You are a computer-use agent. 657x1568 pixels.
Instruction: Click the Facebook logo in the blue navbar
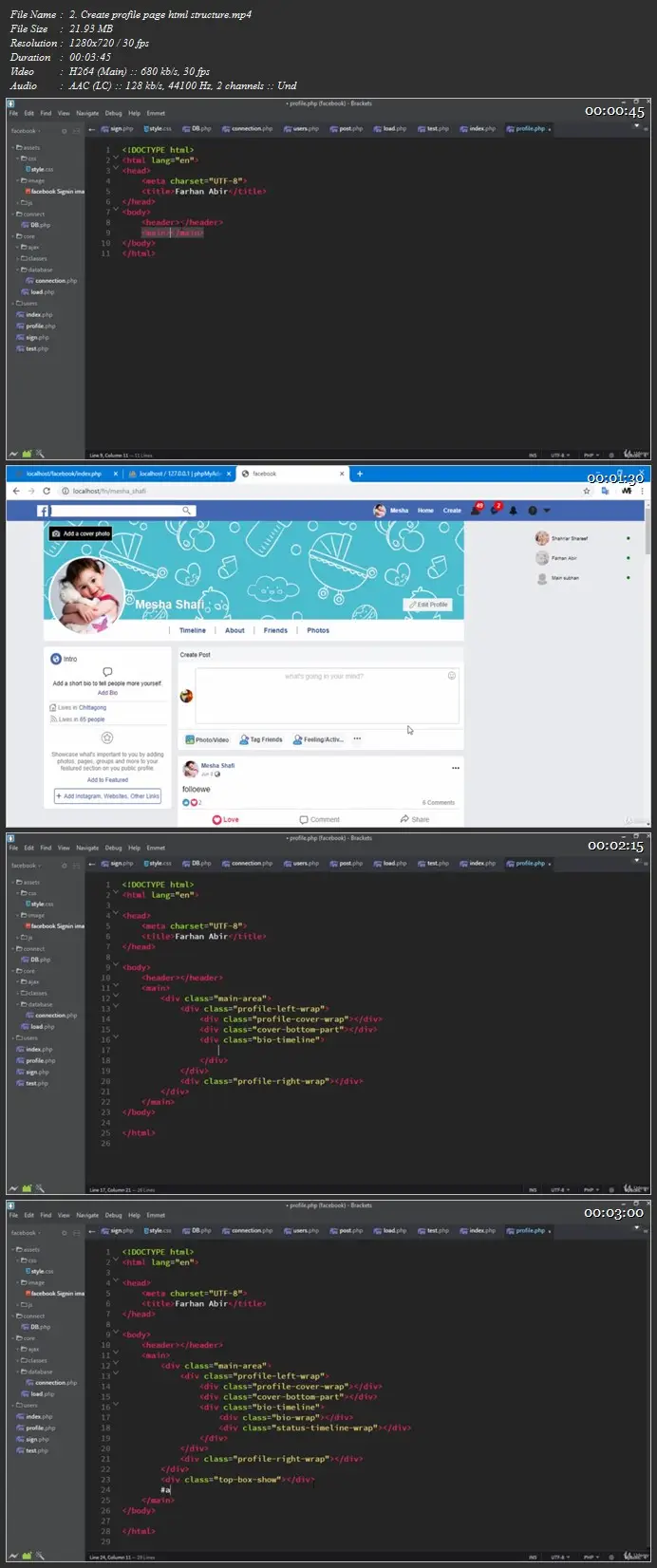tap(44, 511)
